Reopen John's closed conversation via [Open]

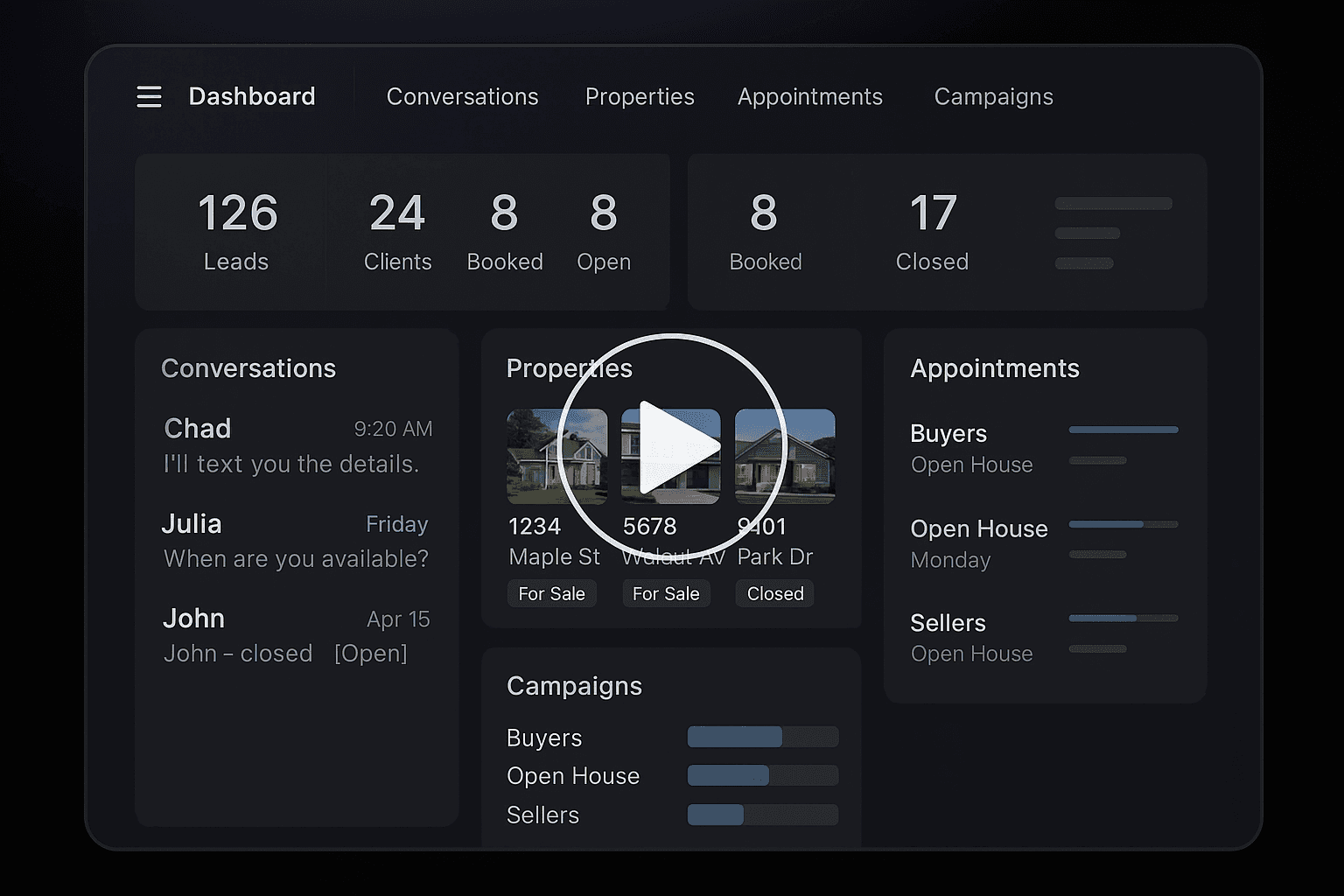coord(371,653)
